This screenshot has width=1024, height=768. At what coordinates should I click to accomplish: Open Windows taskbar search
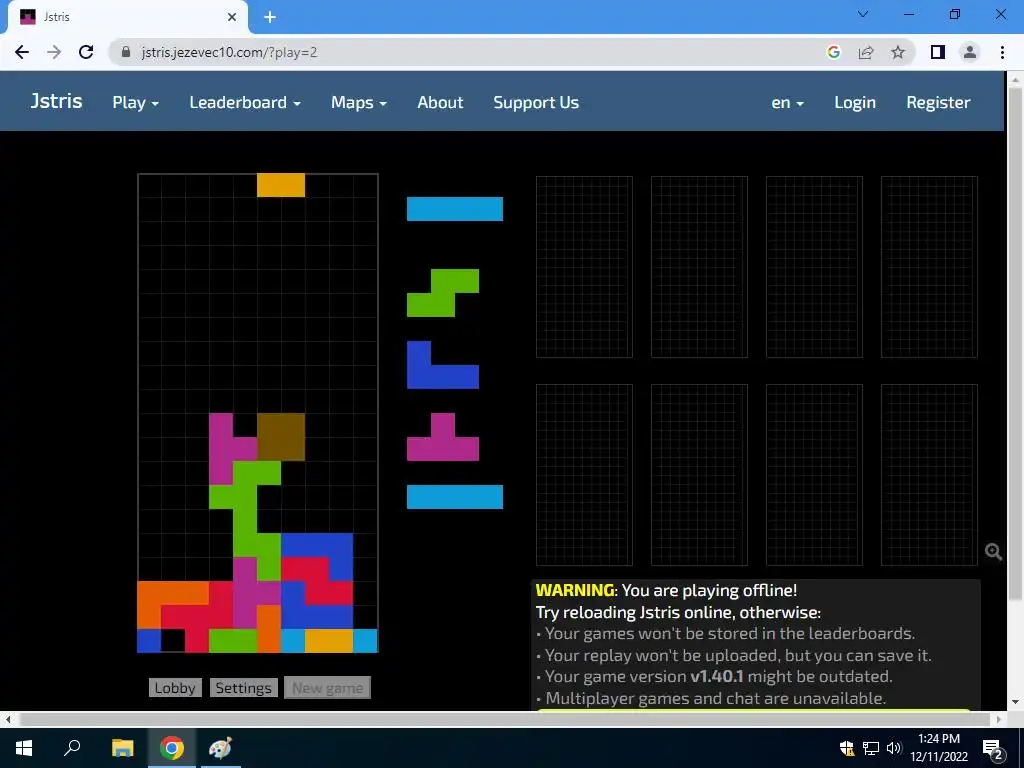point(72,748)
